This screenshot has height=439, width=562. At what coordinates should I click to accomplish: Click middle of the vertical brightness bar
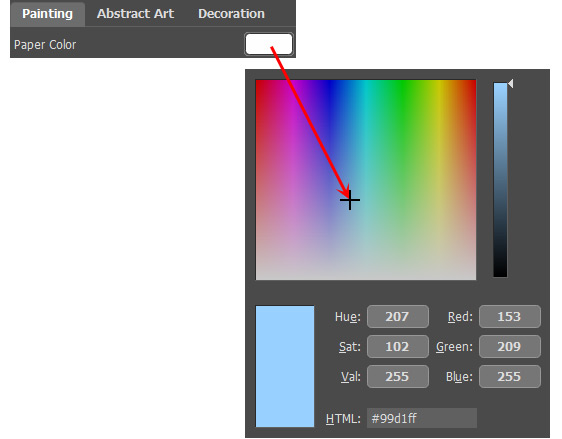tap(500, 180)
